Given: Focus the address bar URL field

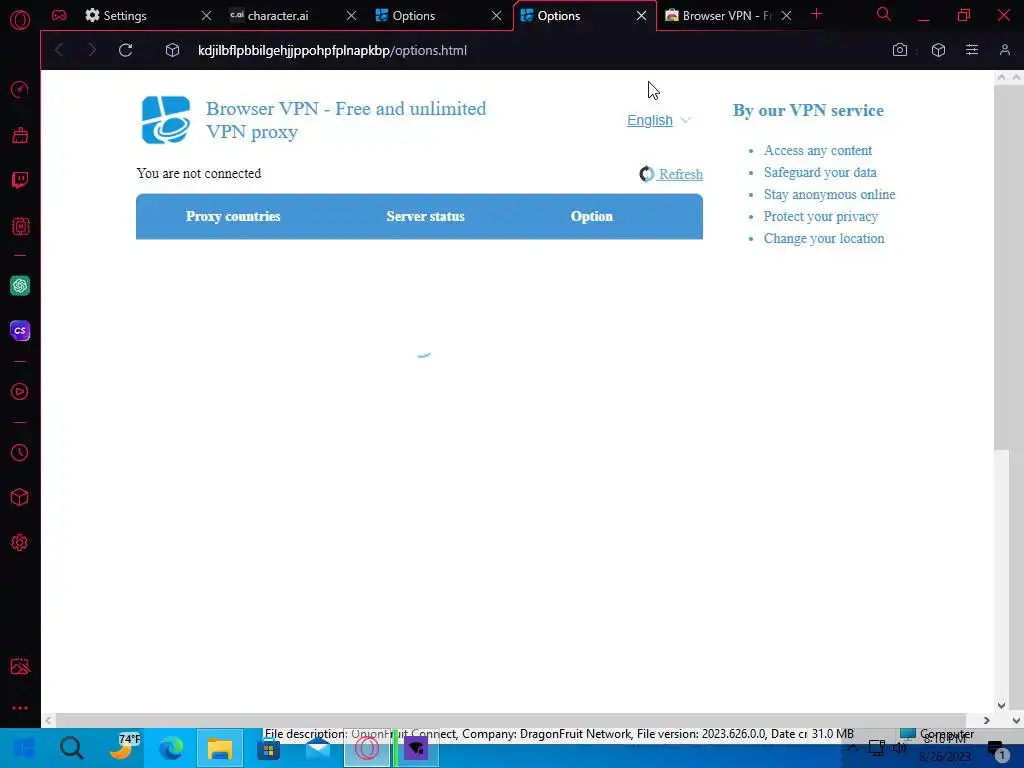Looking at the screenshot, I should pyautogui.click(x=522, y=50).
